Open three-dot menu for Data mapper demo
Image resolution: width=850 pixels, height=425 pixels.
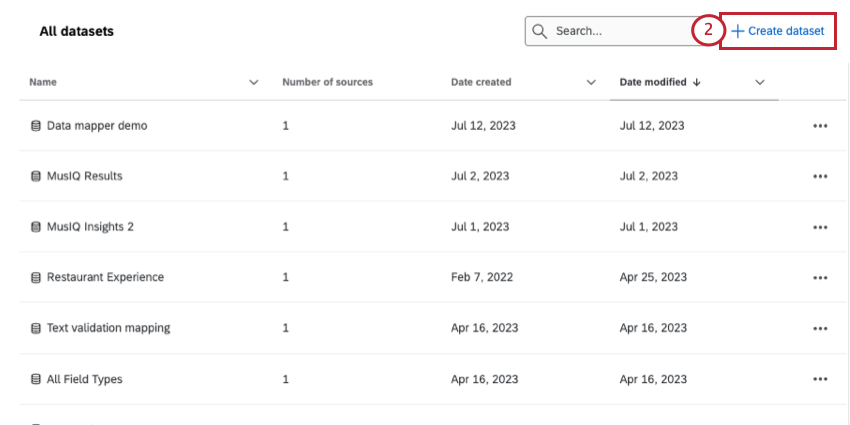[x=820, y=126]
